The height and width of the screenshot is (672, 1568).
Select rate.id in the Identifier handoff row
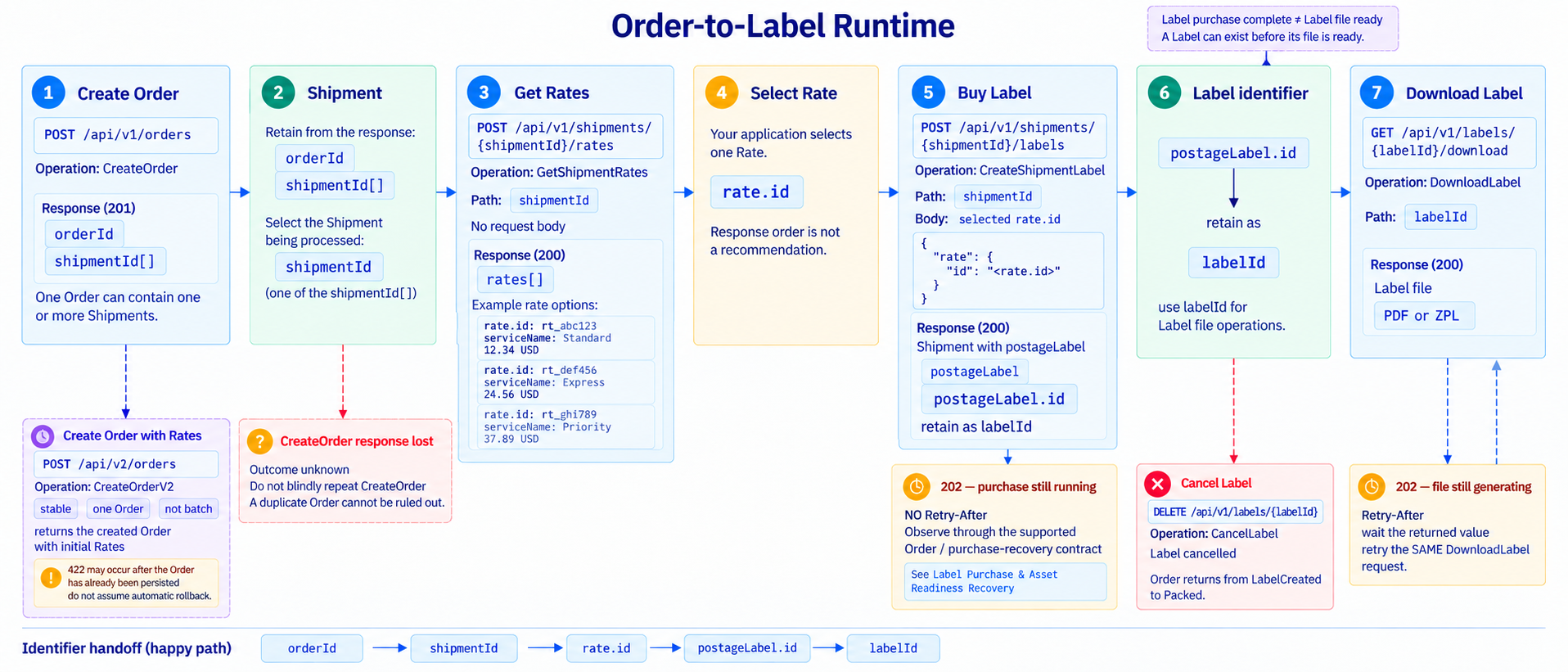tap(606, 648)
